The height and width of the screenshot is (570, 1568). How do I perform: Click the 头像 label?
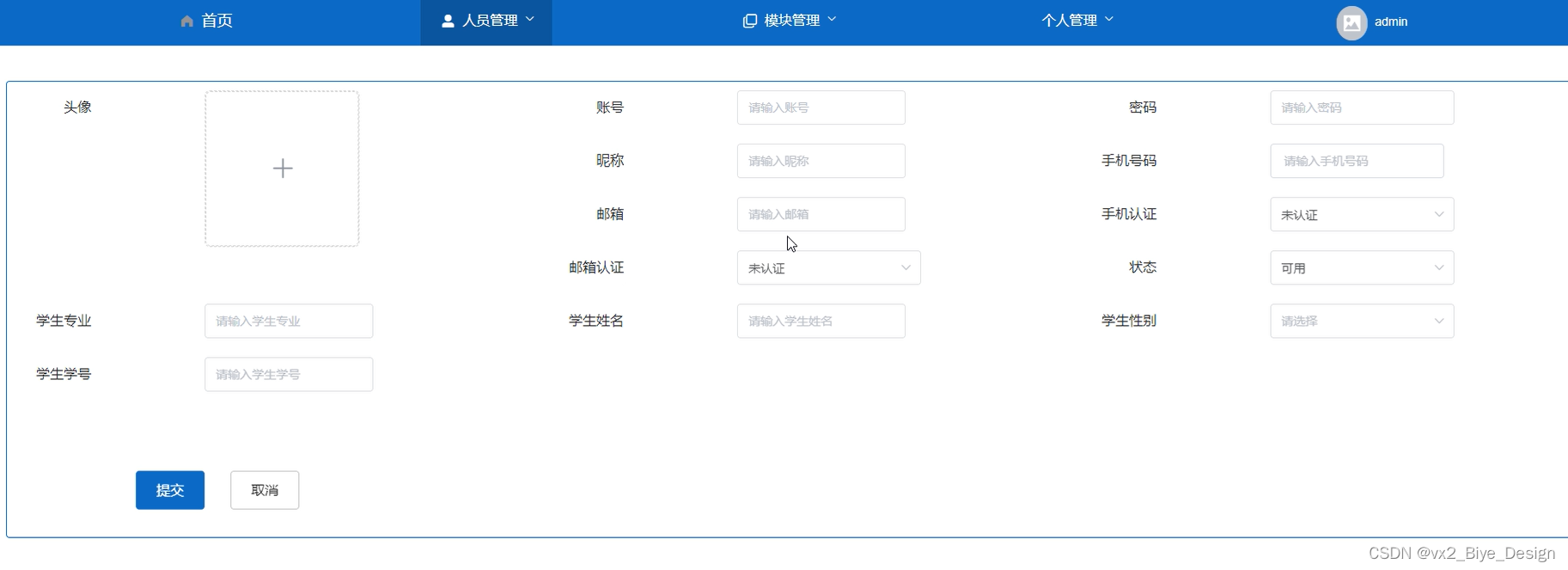click(x=77, y=107)
